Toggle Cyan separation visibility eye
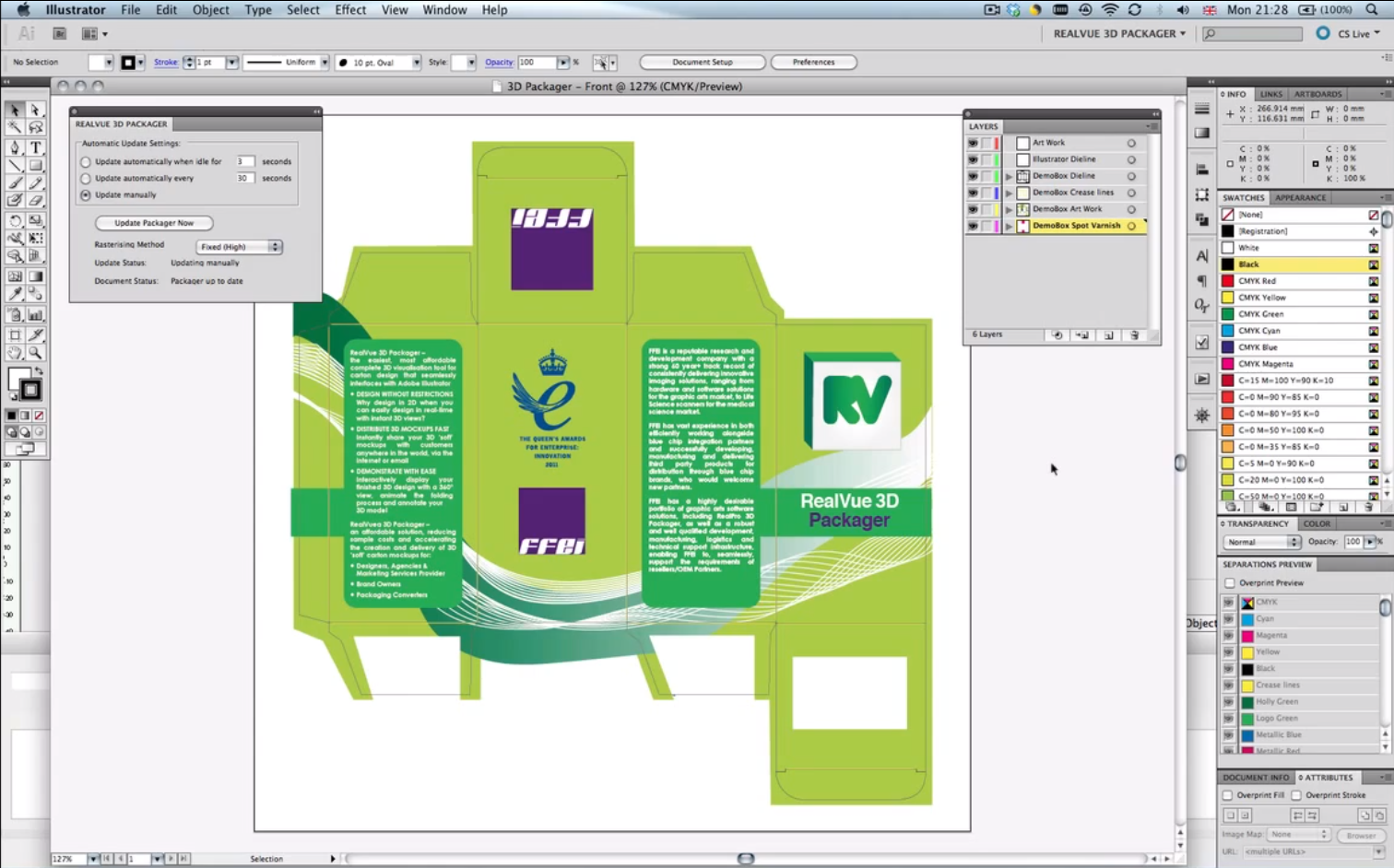The height and width of the screenshot is (868, 1394). pyautogui.click(x=1228, y=619)
